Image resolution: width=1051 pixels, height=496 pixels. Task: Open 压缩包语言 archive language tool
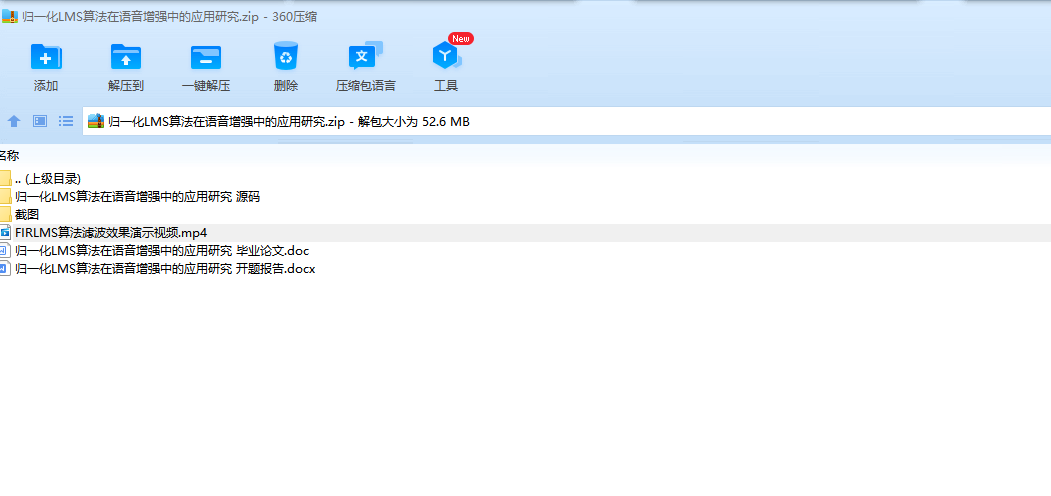pos(365,56)
